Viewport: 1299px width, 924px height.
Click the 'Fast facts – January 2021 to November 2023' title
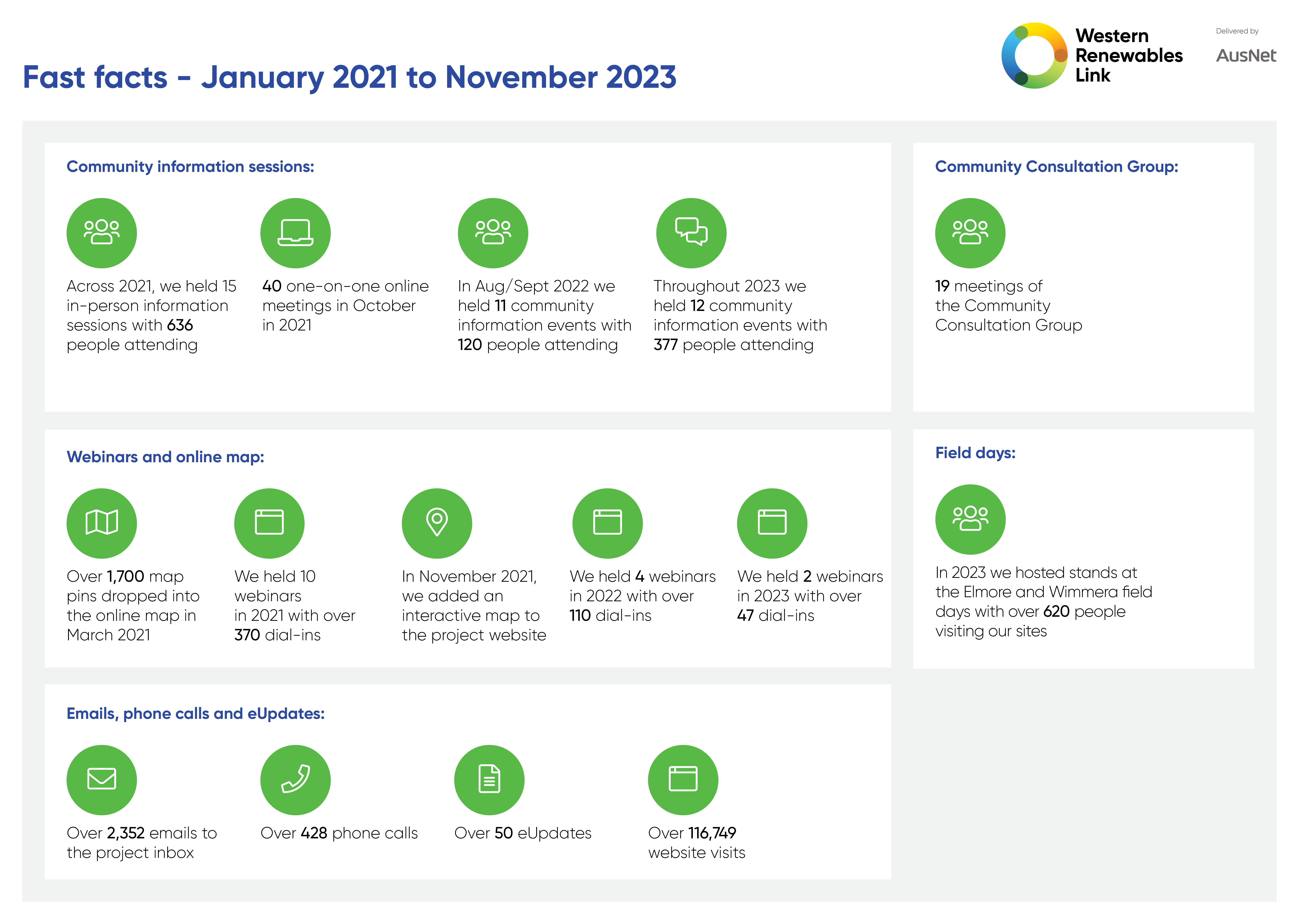(x=349, y=77)
